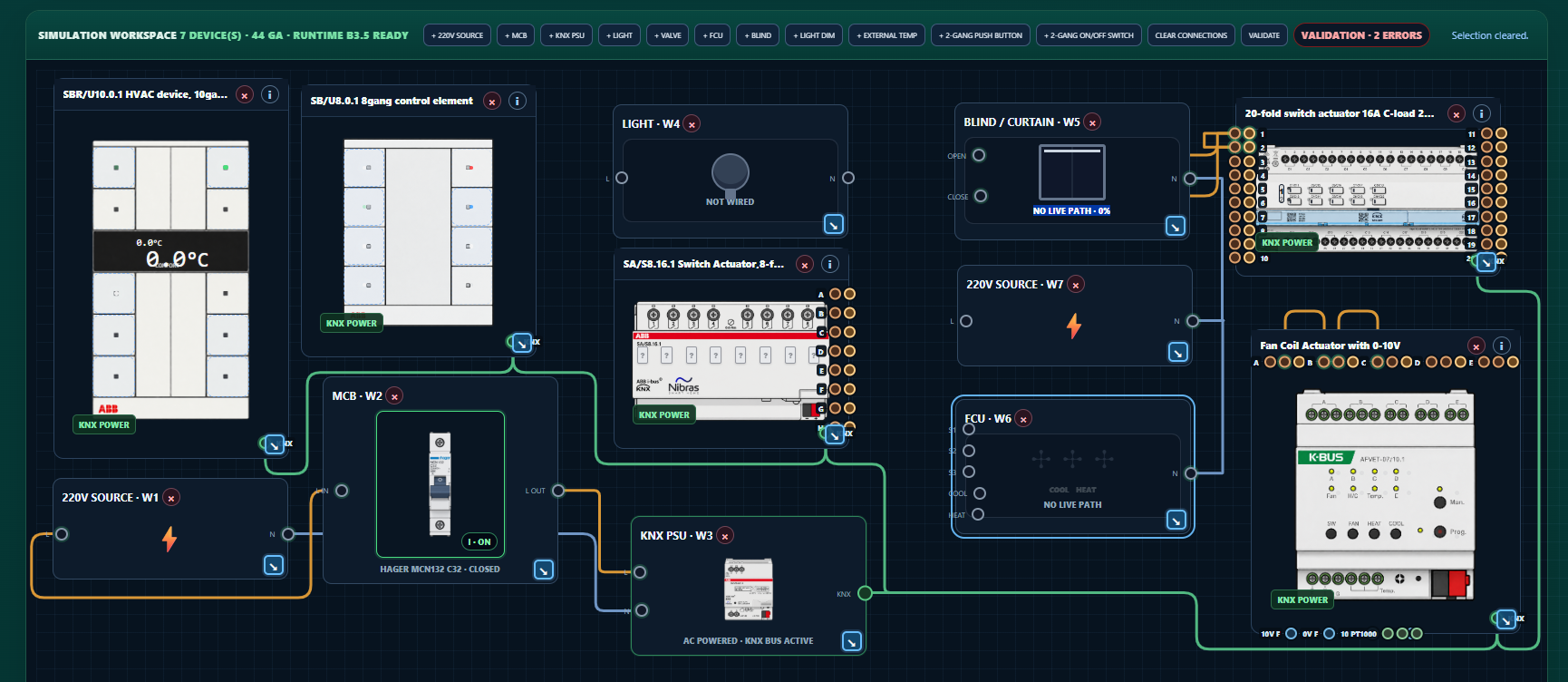Add a KNX PSU device
The height and width of the screenshot is (682, 1568).
(566, 35)
